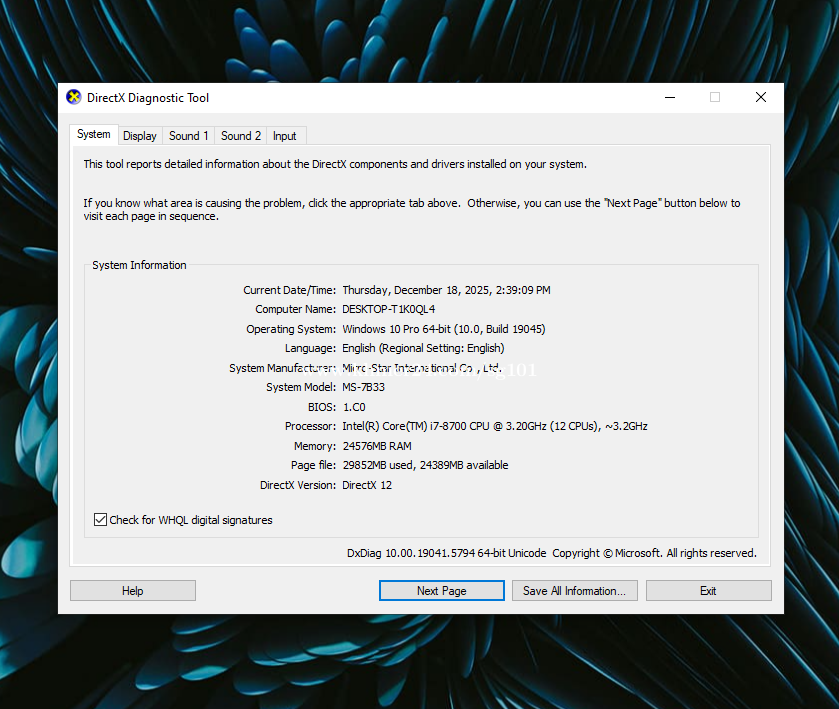839x709 pixels.
Task: Switch to the System tab
Action: (x=94, y=134)
